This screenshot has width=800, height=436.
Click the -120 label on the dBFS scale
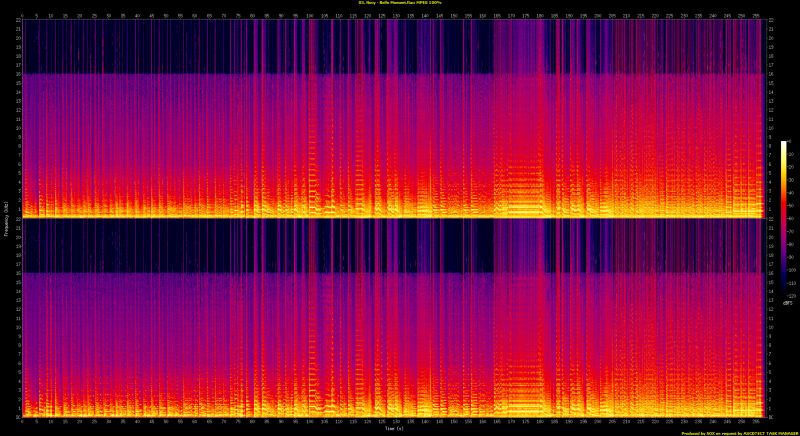click(x=791, y=296)
